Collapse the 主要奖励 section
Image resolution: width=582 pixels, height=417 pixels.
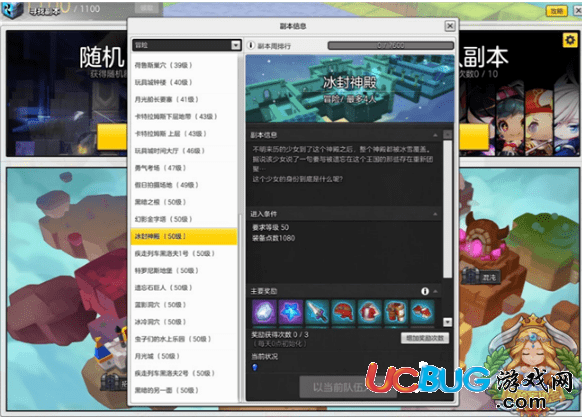tap(435, 291)
